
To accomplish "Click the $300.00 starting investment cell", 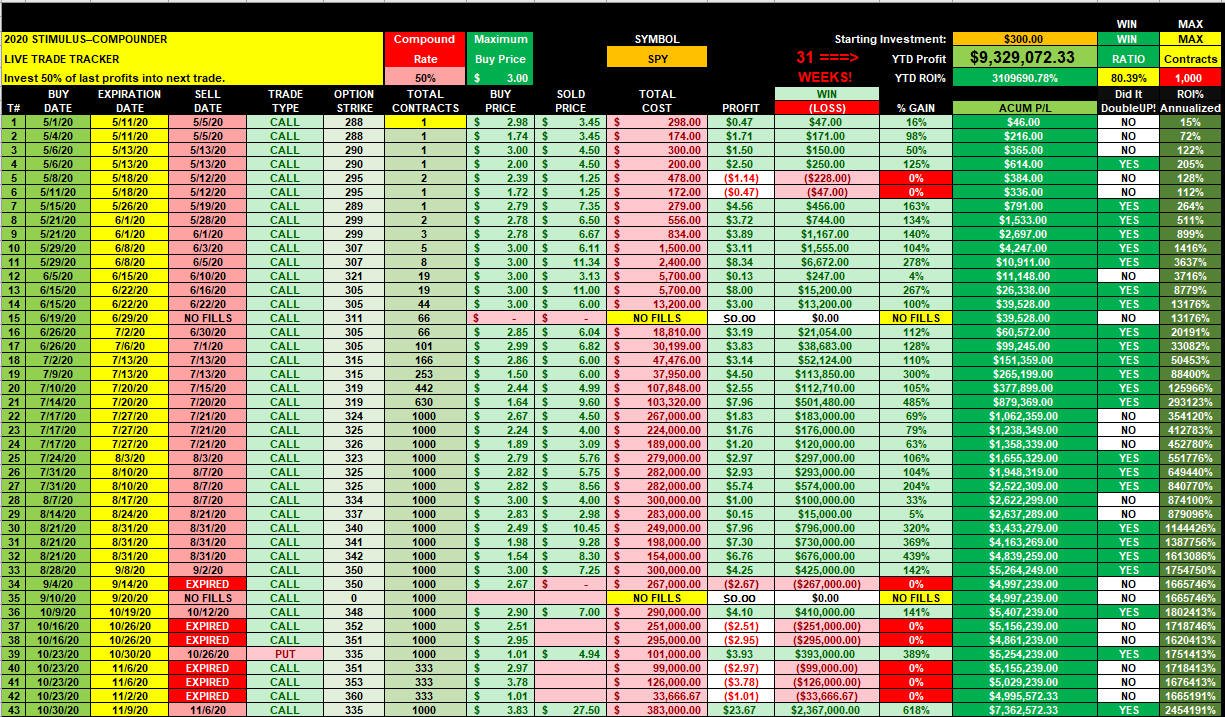I will click(x=1024, y=39).
